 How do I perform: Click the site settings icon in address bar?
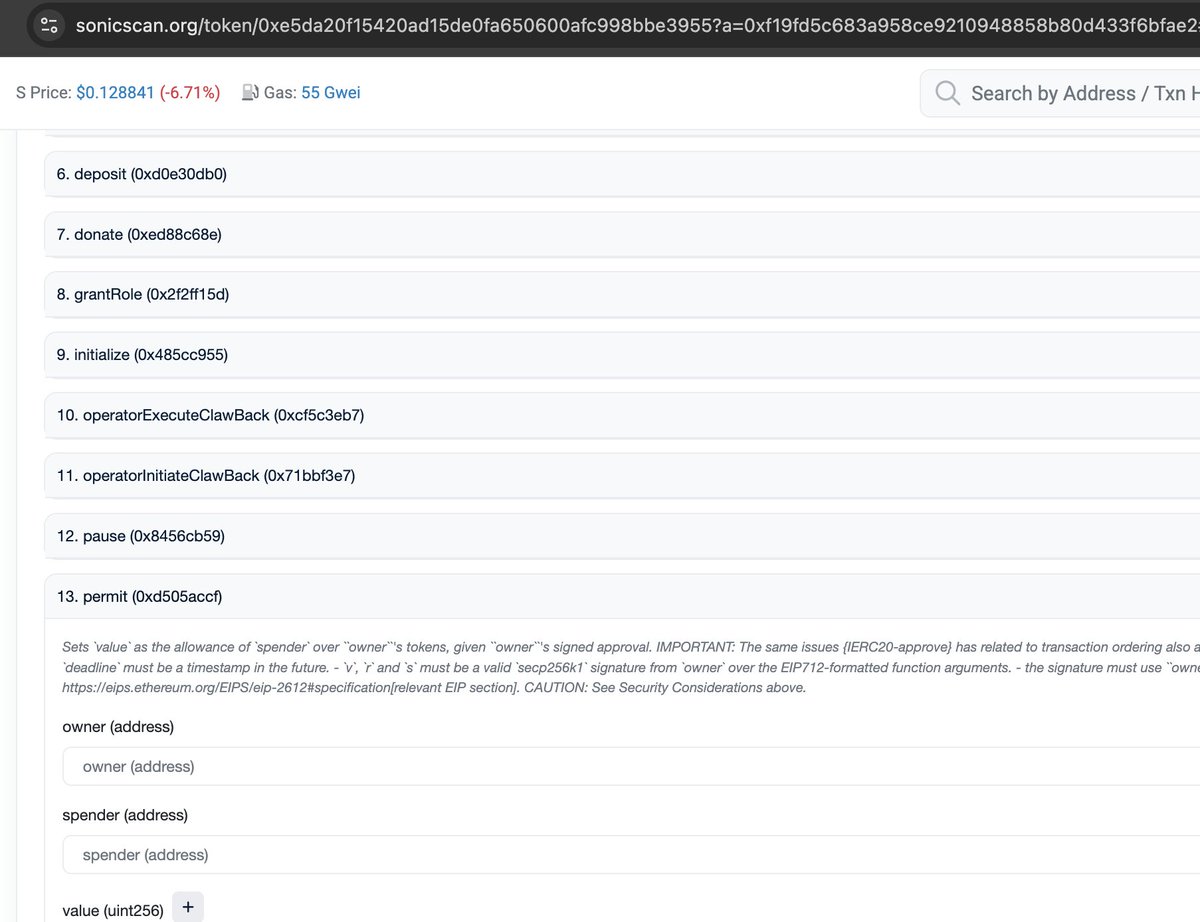50,25
